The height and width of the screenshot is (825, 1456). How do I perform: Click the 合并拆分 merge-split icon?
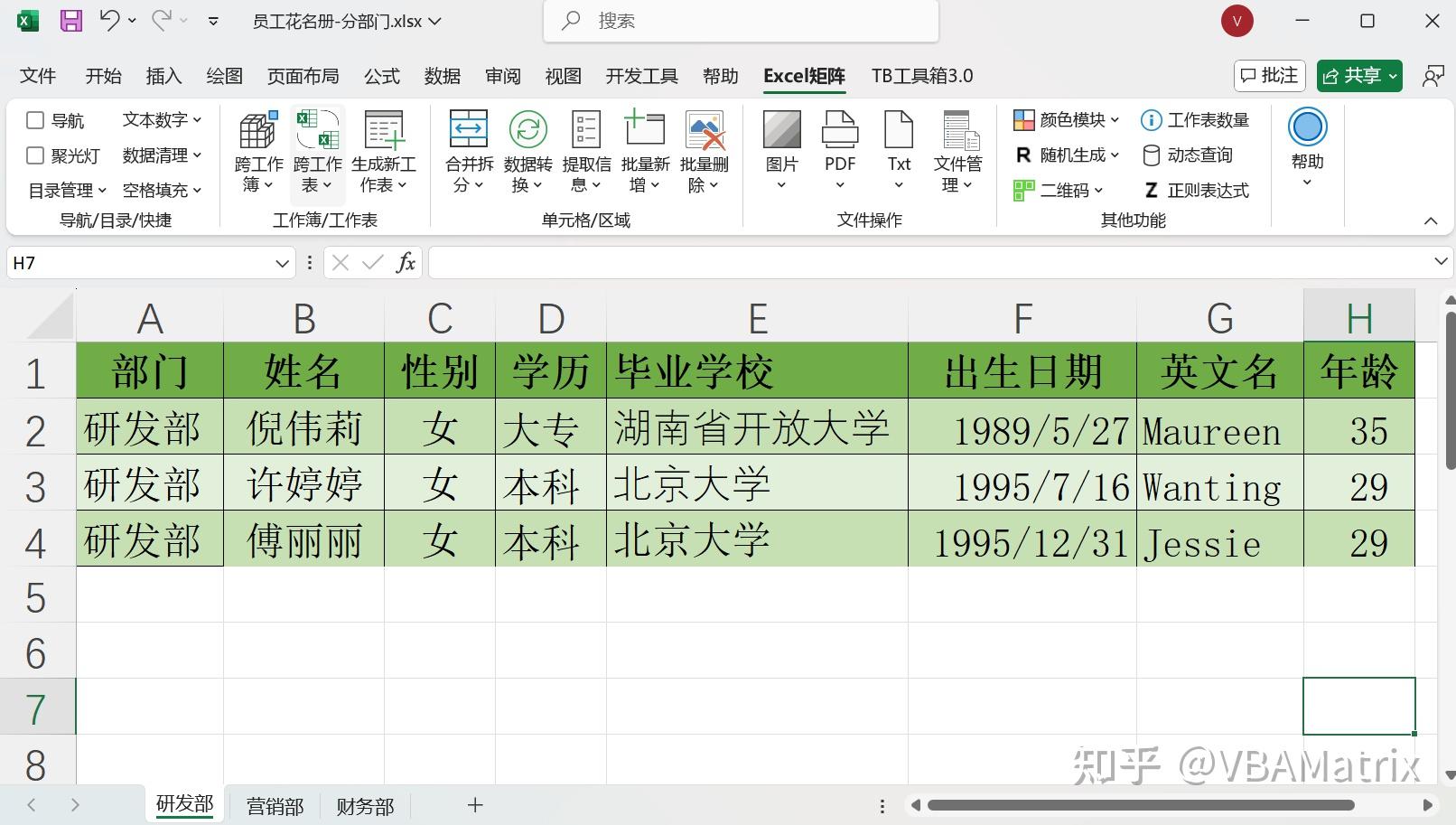pyautogui.click(x=469, y=132)
